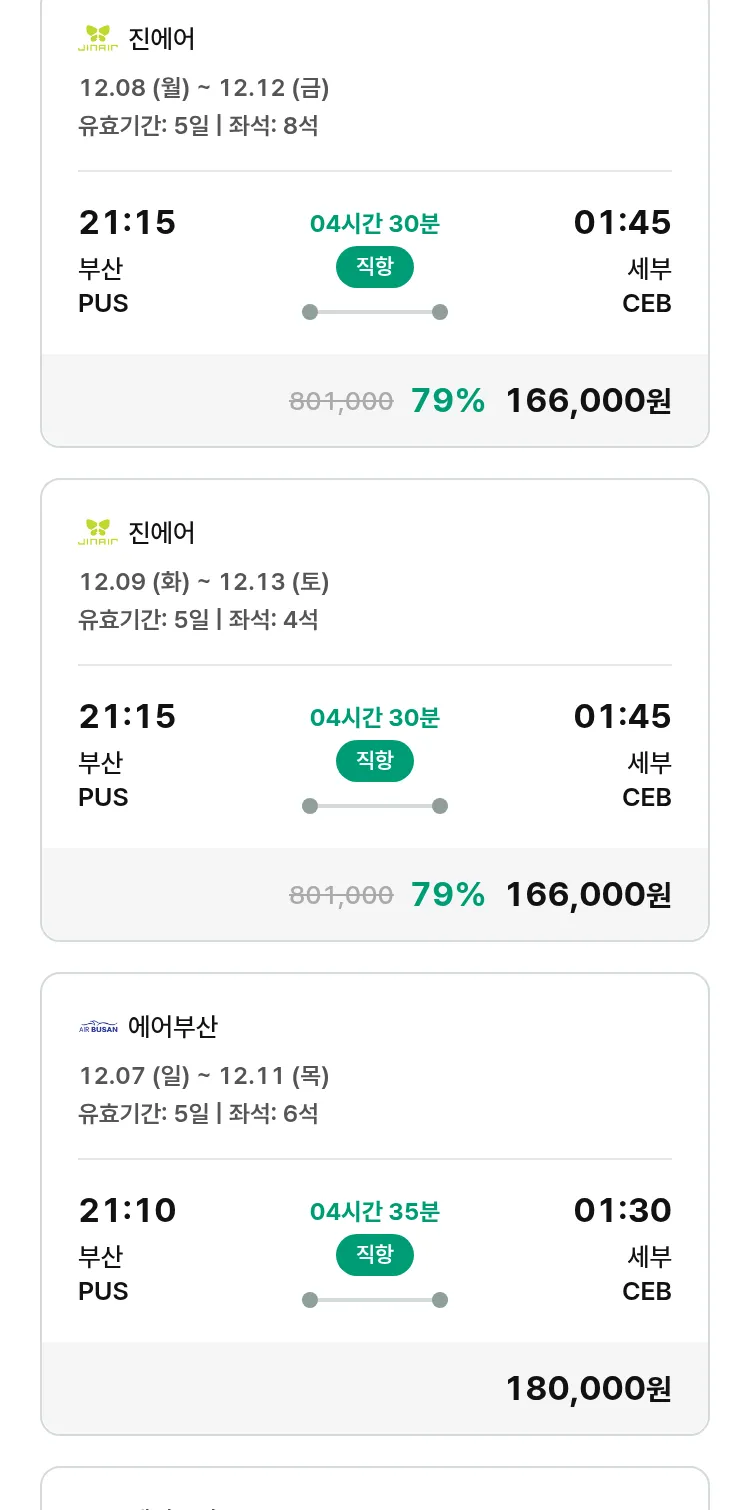Open the 에어부산 airline name

point(173,1027)
